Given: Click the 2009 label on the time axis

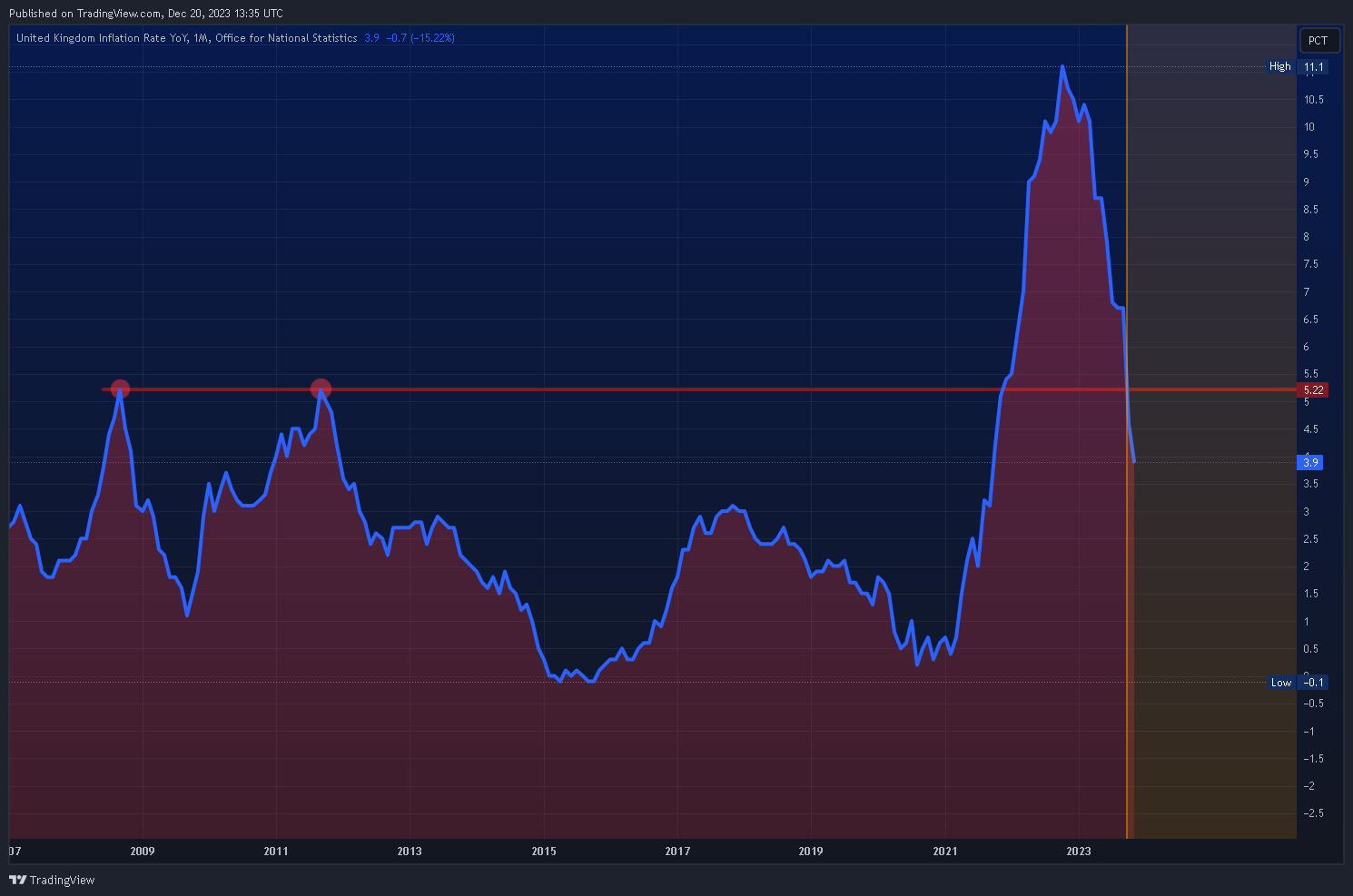Looking at the screenshot, I should pos(143,852).
